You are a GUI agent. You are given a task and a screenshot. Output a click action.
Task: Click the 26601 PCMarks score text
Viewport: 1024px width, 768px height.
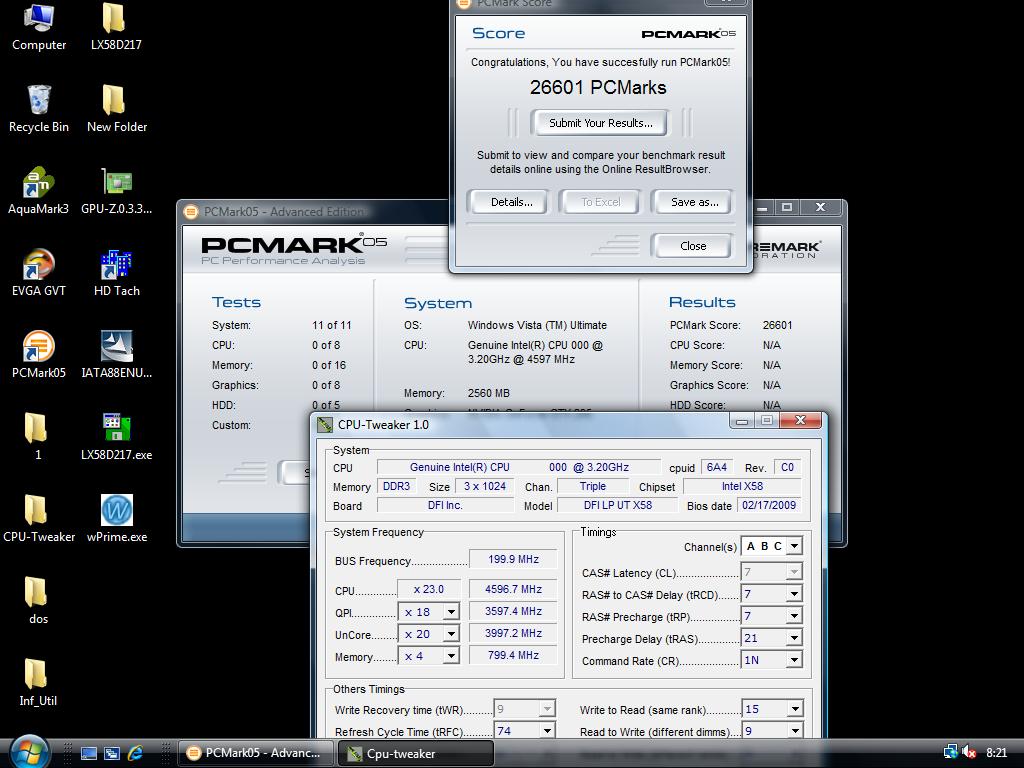pos(598,88)
